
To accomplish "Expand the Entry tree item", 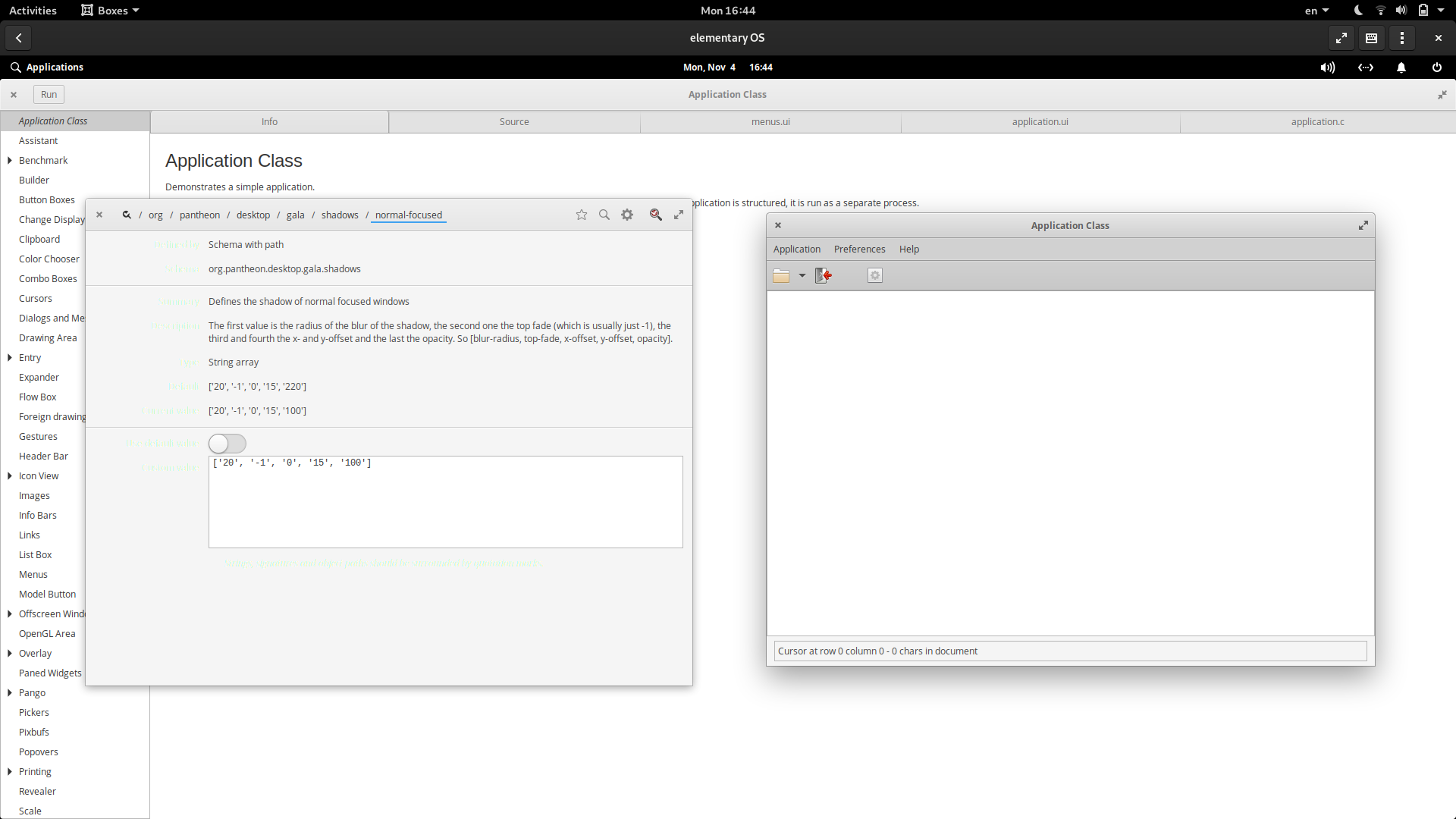I will [x=10, y=358].
